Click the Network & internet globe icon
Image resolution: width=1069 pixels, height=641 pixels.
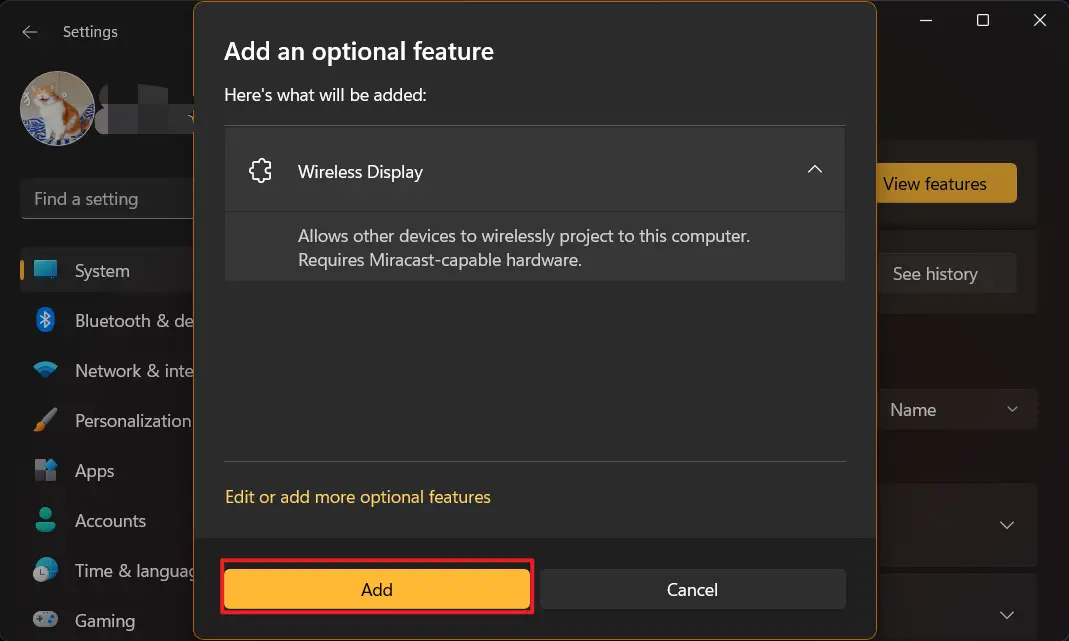[46, 370]
